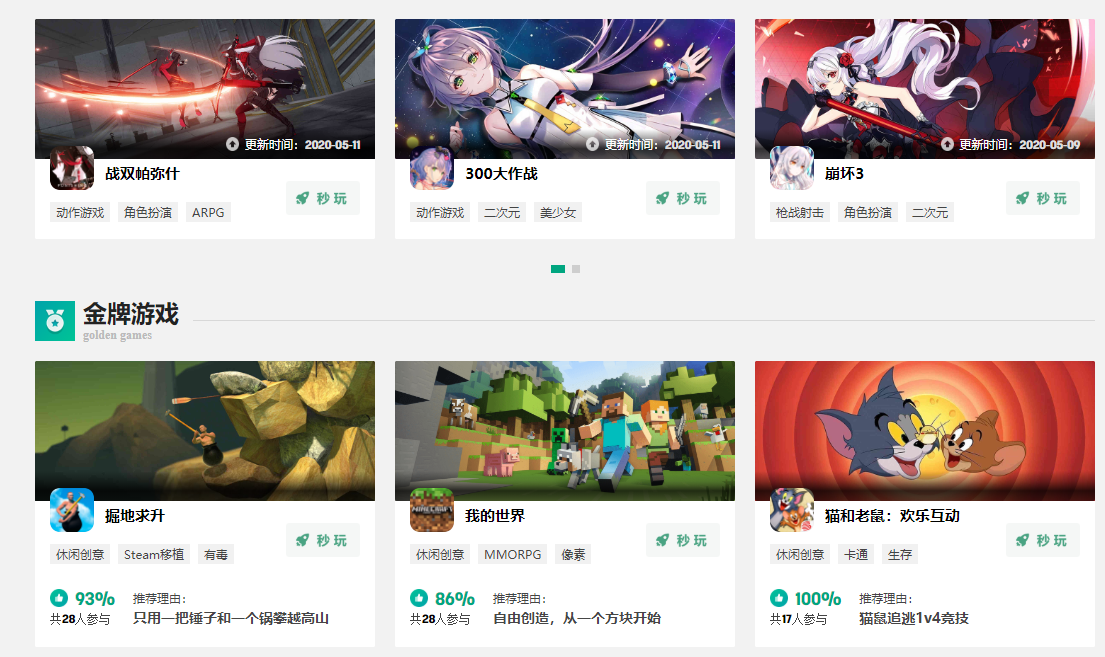Image resolution: width=1105 pixels, height=657 pixels.
Task: Open the 掘地求升 game app icon
Action: pos(72,510)
